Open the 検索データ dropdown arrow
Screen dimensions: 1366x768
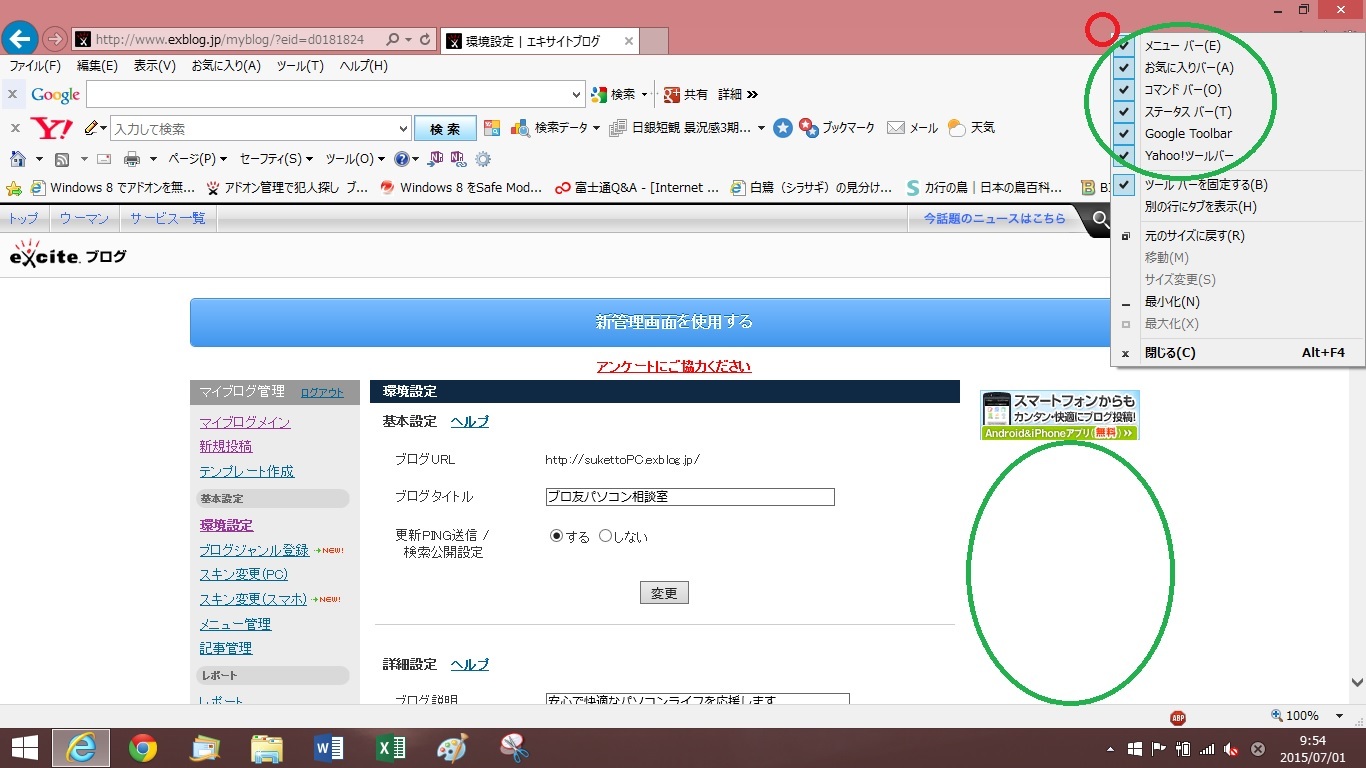point(598,127)
